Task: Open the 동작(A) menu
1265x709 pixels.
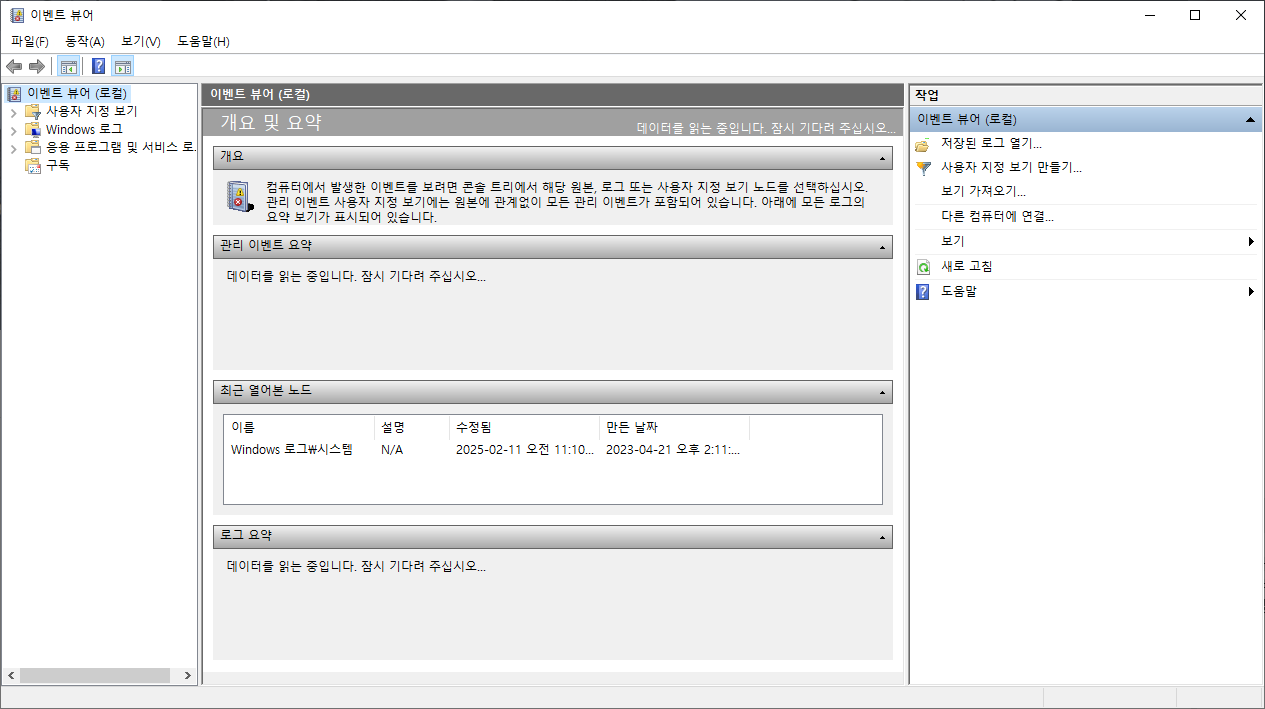Action: click(84, 41)
